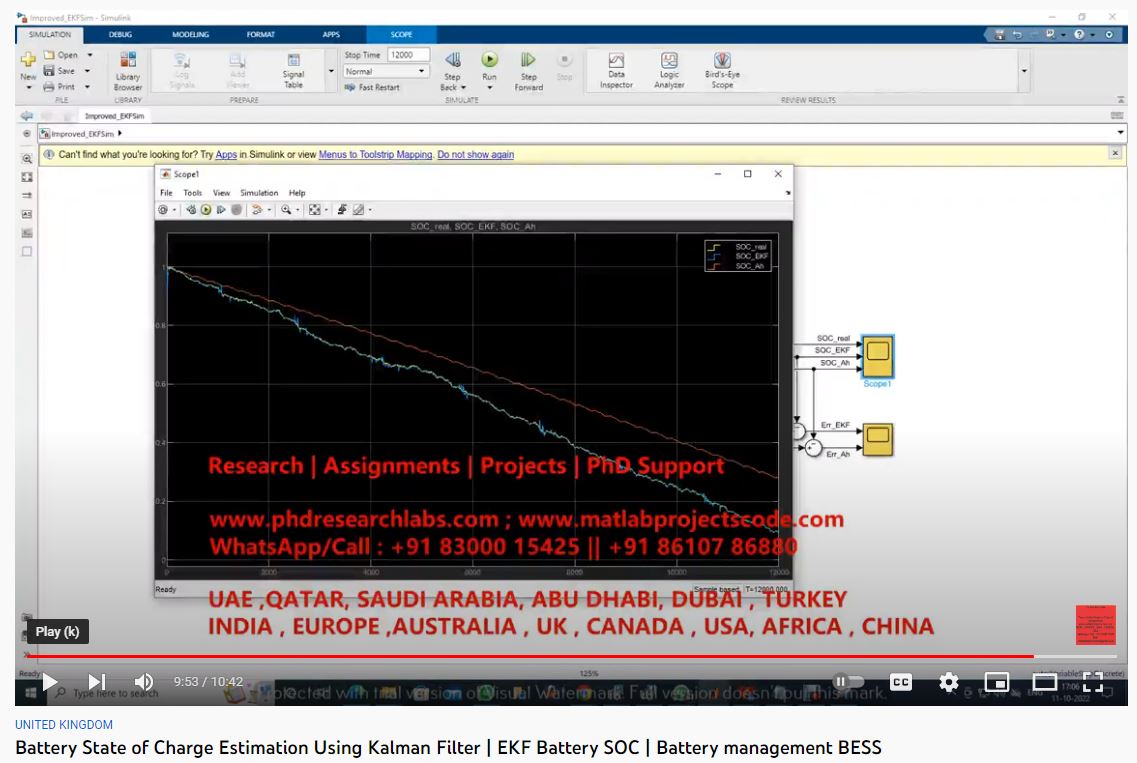The width and height of the screenshot is (1137, 763).
Task: Click the Run button in Simulink toolstrip
Action: [x=489, y=61]
